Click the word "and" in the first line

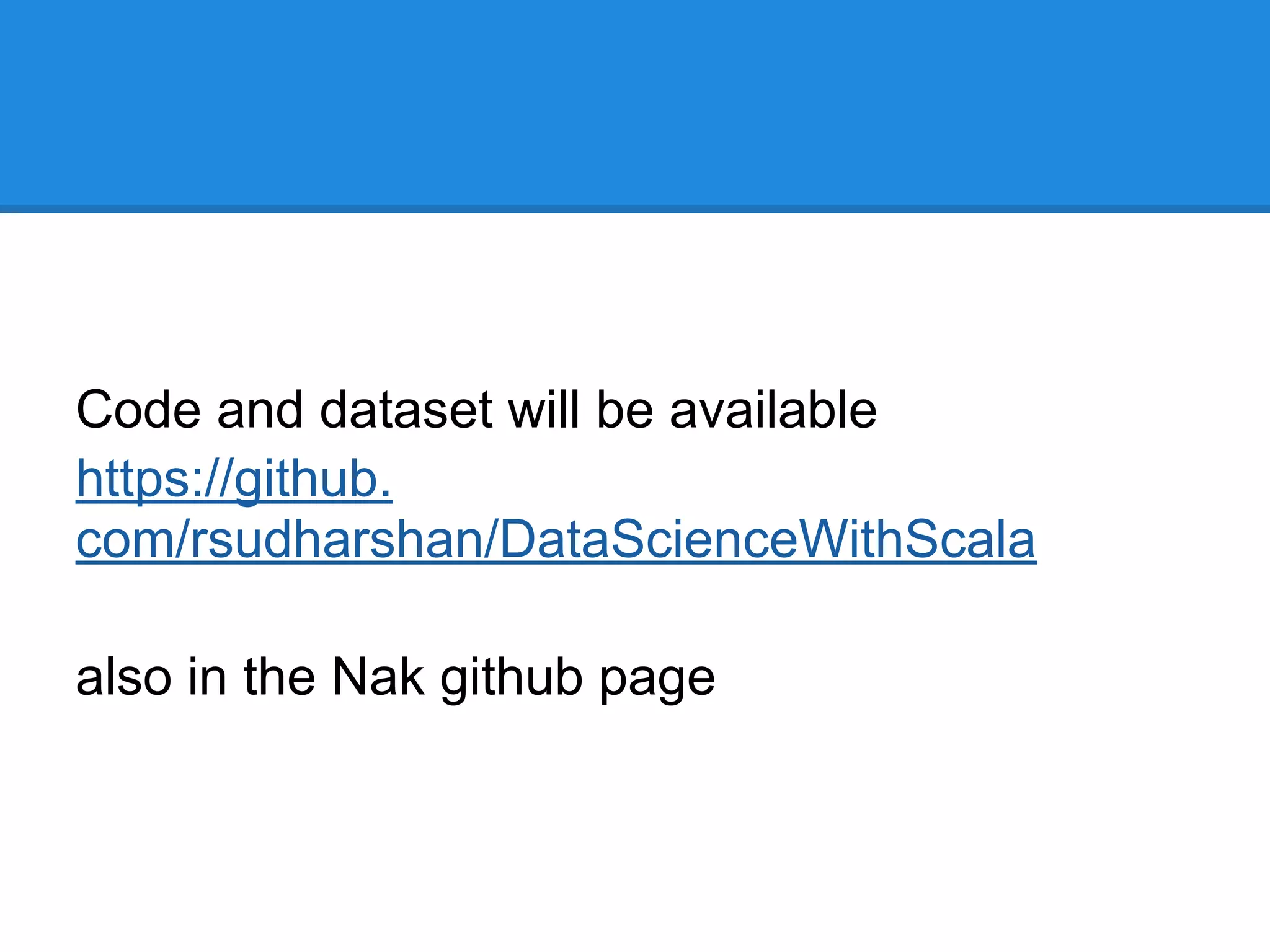tap(260, 410)
